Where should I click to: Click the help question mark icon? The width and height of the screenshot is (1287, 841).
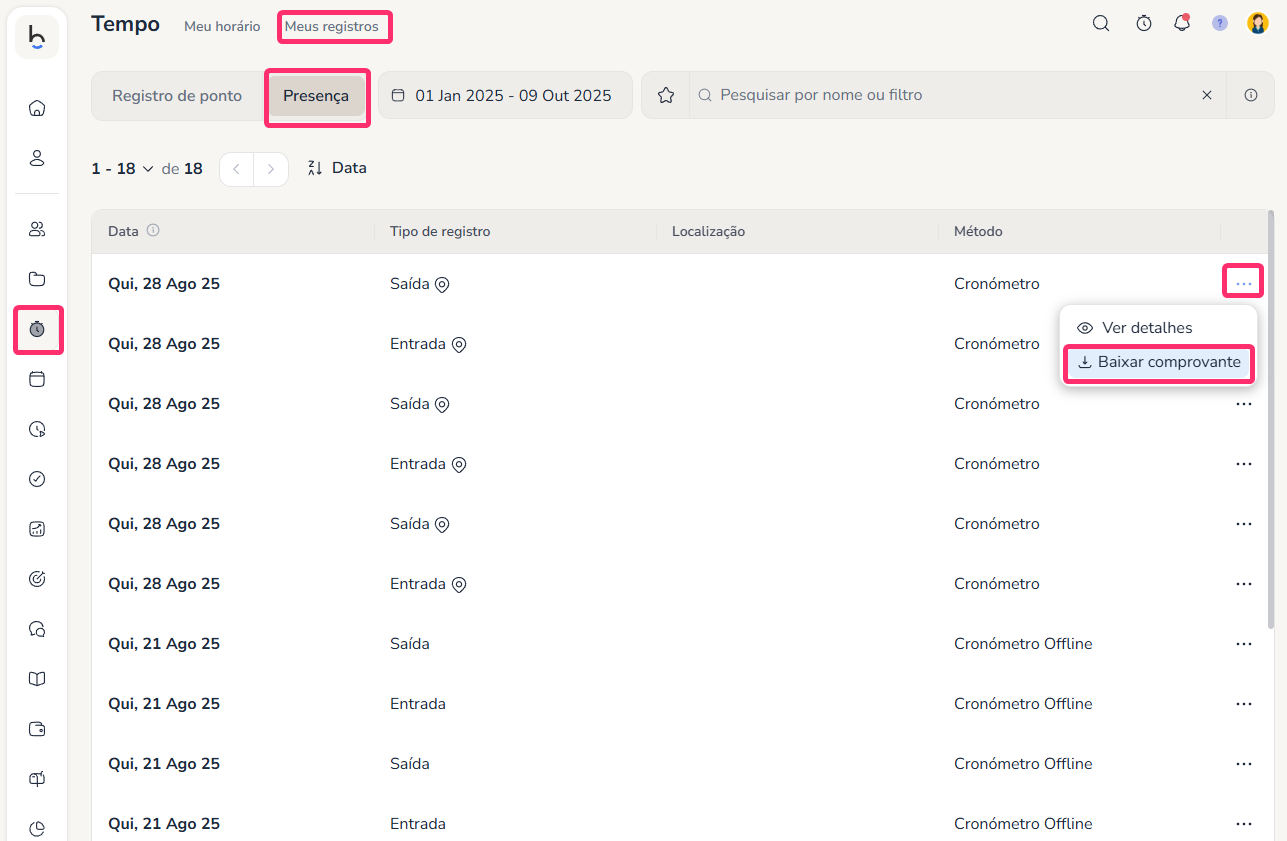1220,24
